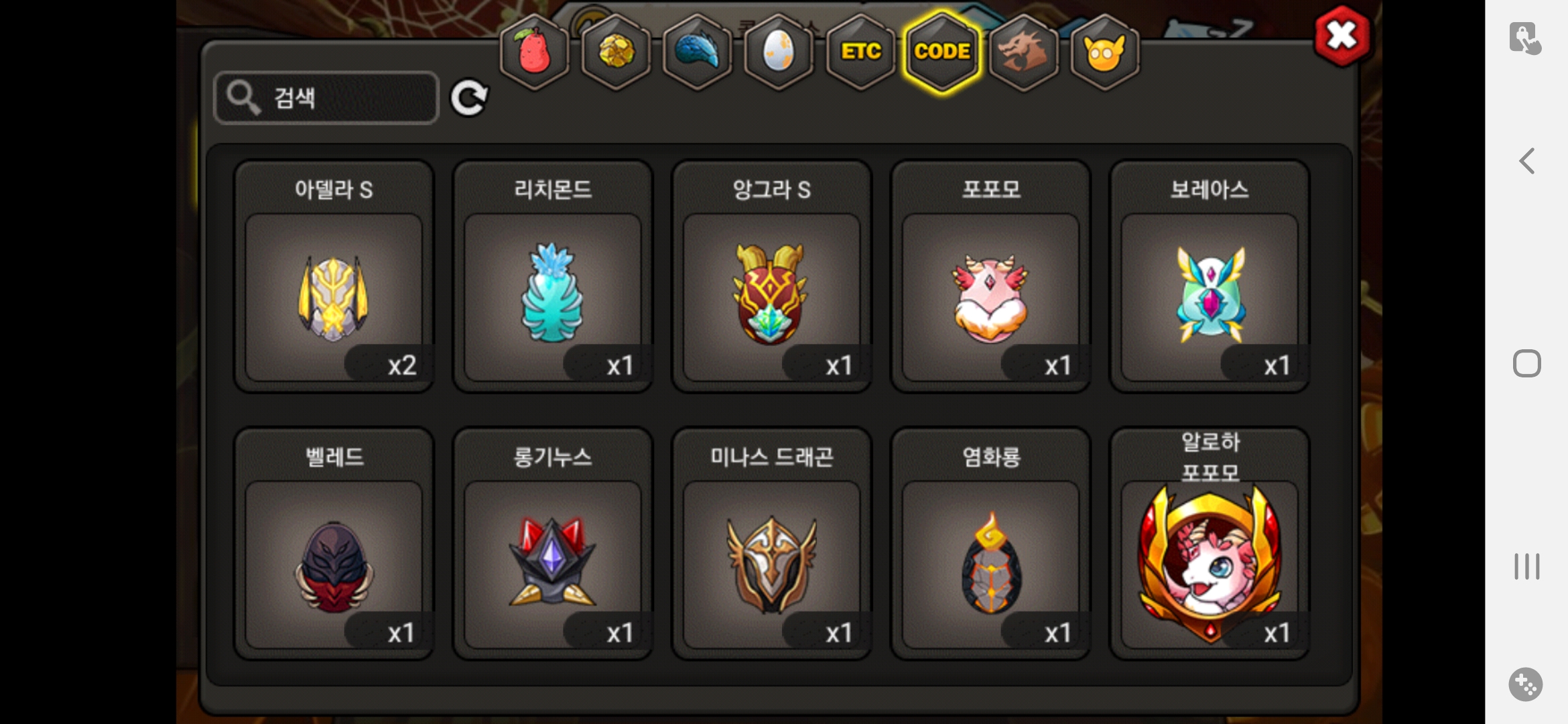The height and width of the screenshot is (724, 1568).
Task: Pick the 앙그라 S egg card
Action: 771,276
